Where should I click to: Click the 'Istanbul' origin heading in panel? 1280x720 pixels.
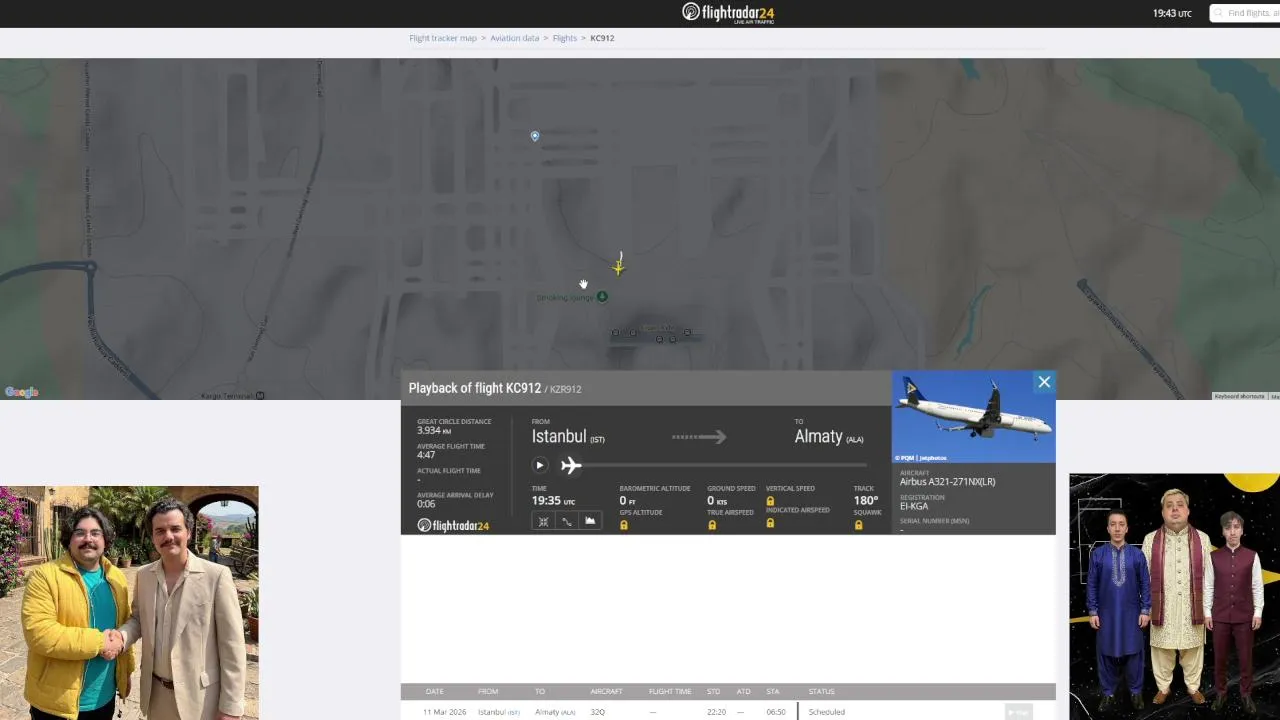pyautogui.click(x=559, y=436)
